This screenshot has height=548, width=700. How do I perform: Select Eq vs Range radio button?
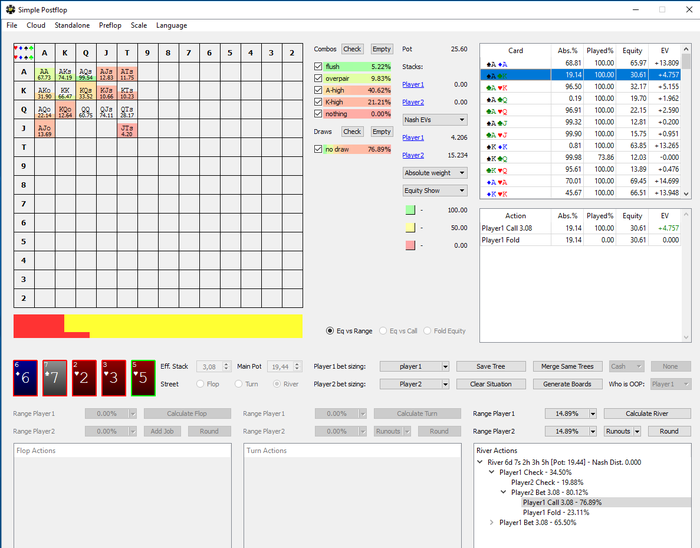(330, 331)
